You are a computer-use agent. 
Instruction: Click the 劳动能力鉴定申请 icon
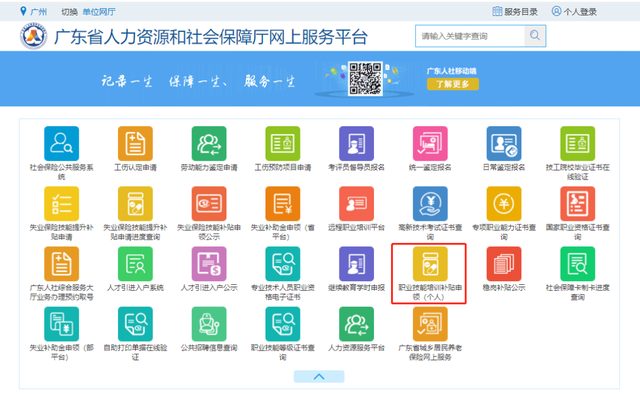coord(208,143)
